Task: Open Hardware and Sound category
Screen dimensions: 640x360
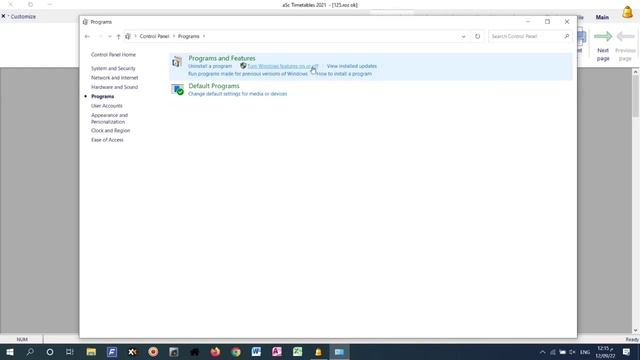Action: point(114,87)
